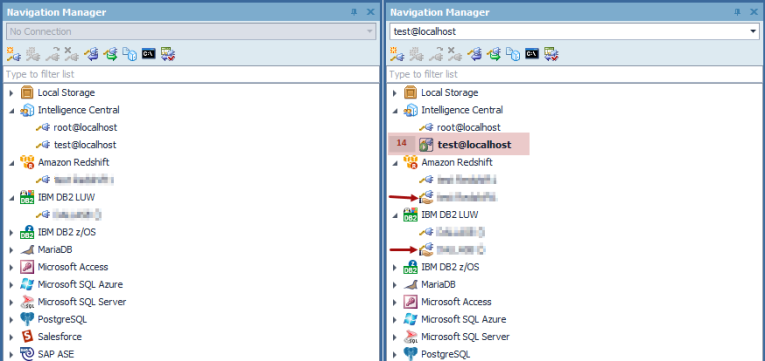The height and width of the screenshot is (361, 765).
Task: Open command prompt icon in right panel toolbar
Action: pyautogui.click(x=532, y=54)
